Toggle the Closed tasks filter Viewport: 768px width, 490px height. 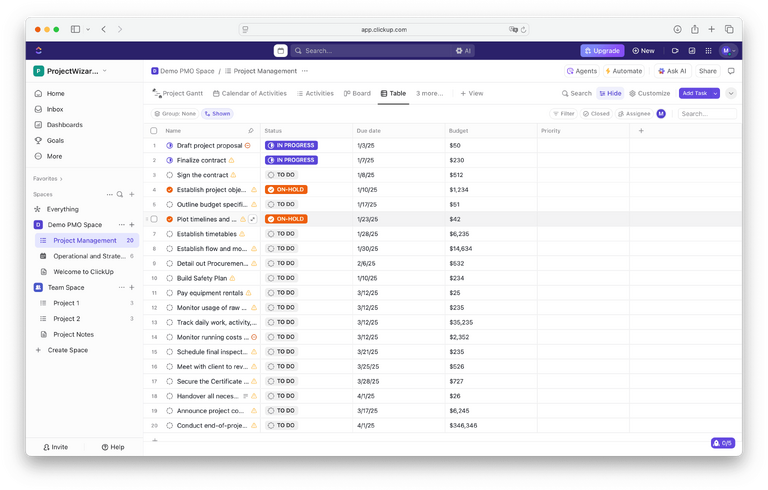coord(596,114)
